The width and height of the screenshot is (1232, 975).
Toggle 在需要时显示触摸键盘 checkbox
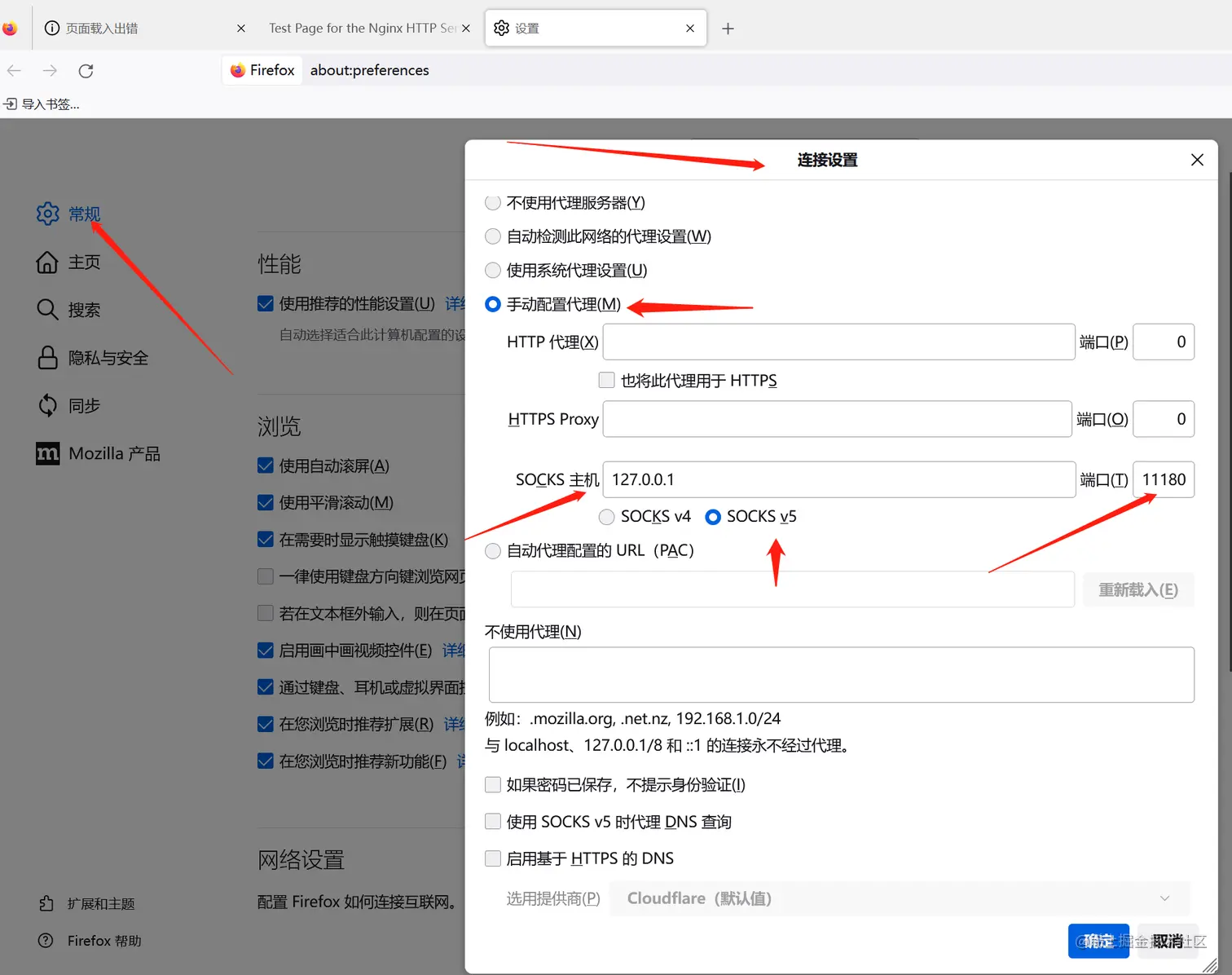point(266,539)
